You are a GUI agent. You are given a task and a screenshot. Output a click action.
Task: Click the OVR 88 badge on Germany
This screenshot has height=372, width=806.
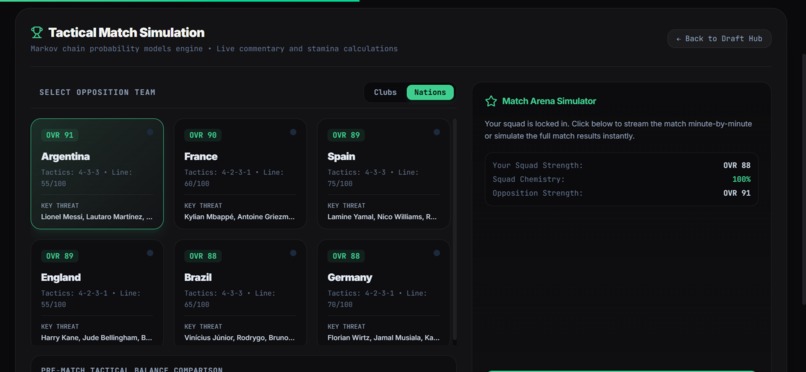pos(346,256)
